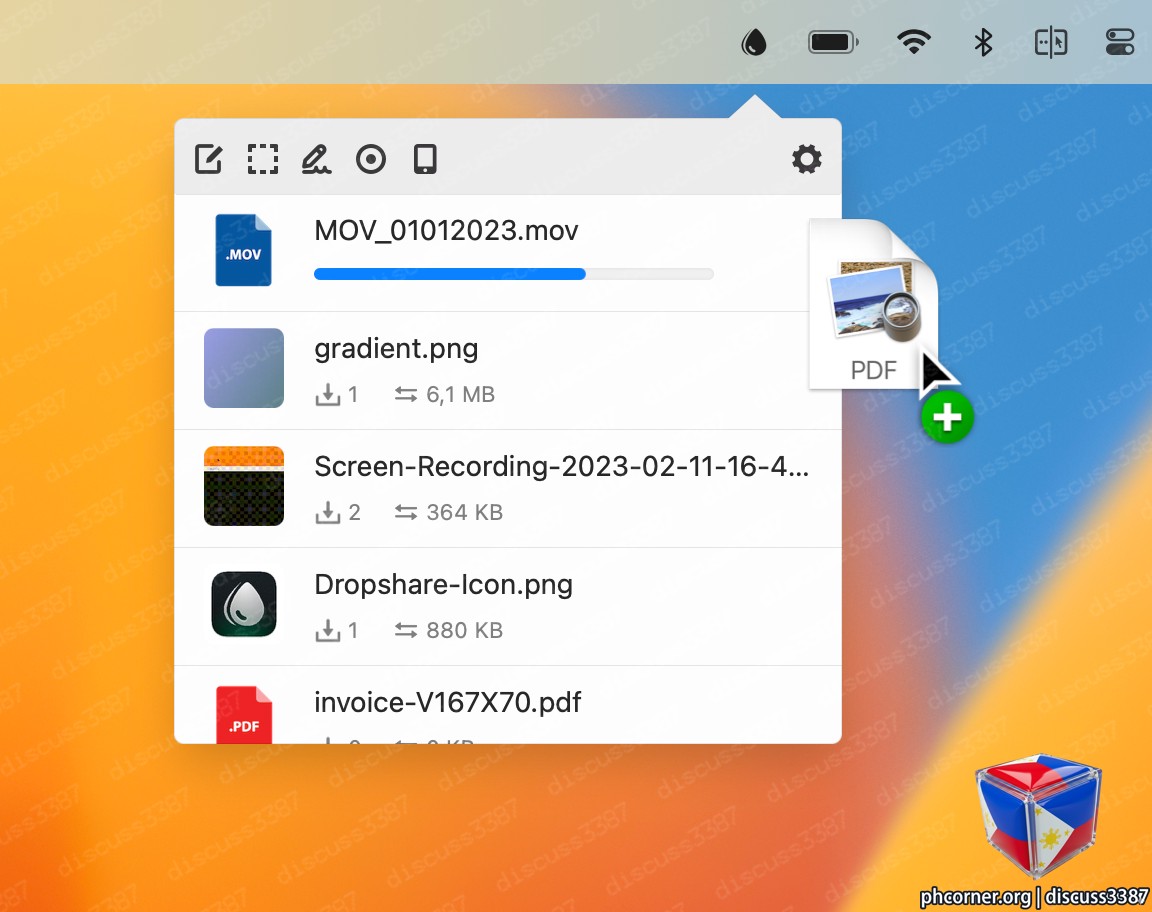
Task: Click the .MOV file icon
Action: (243, 250)
